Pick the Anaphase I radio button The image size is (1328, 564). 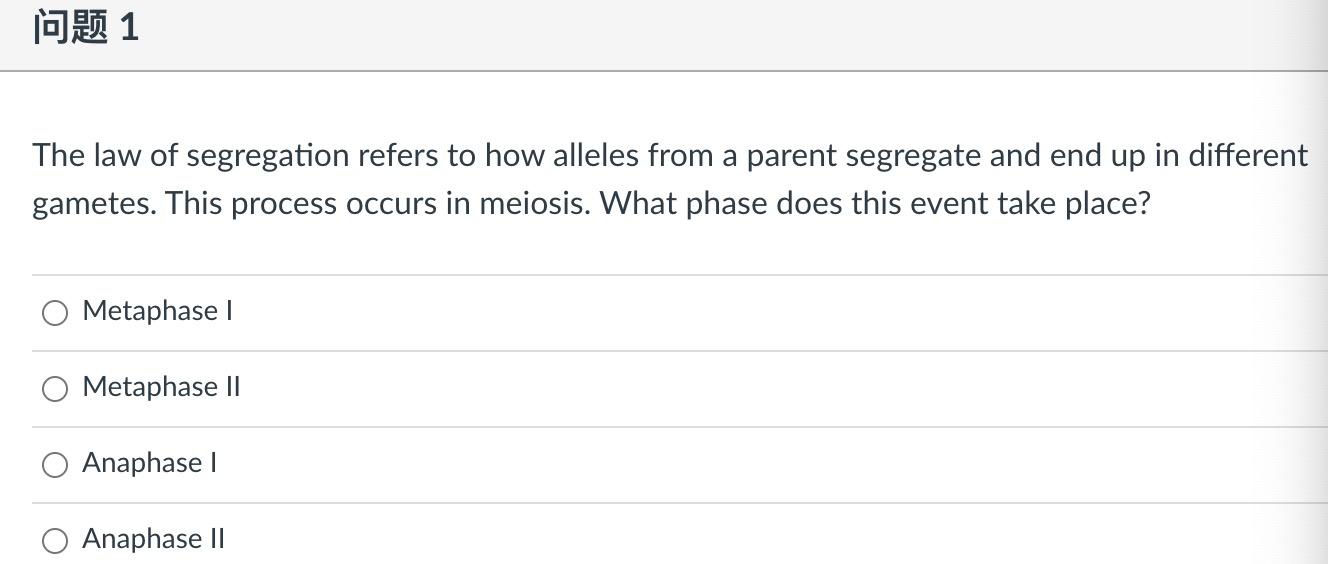pos(55,465)
